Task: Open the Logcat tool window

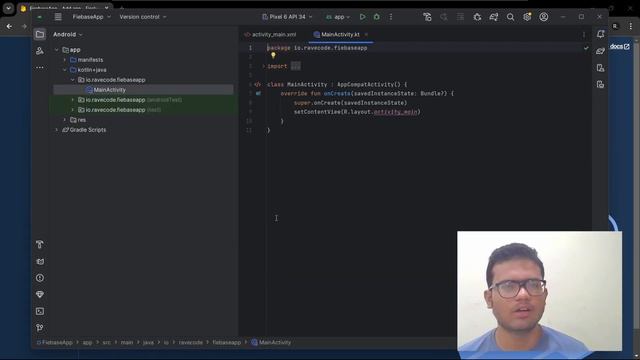Action: (40, 261)
